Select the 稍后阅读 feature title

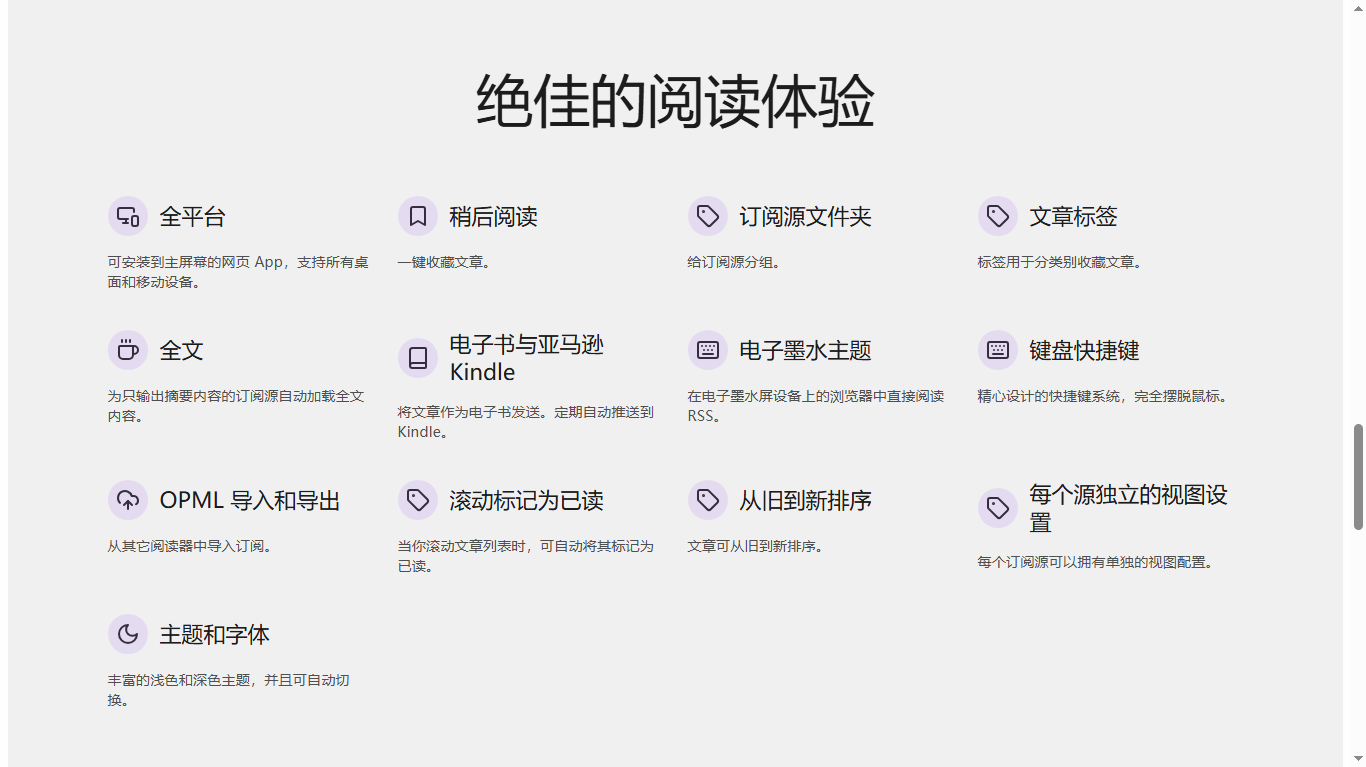pyautogui.click(x=493, y=217)
